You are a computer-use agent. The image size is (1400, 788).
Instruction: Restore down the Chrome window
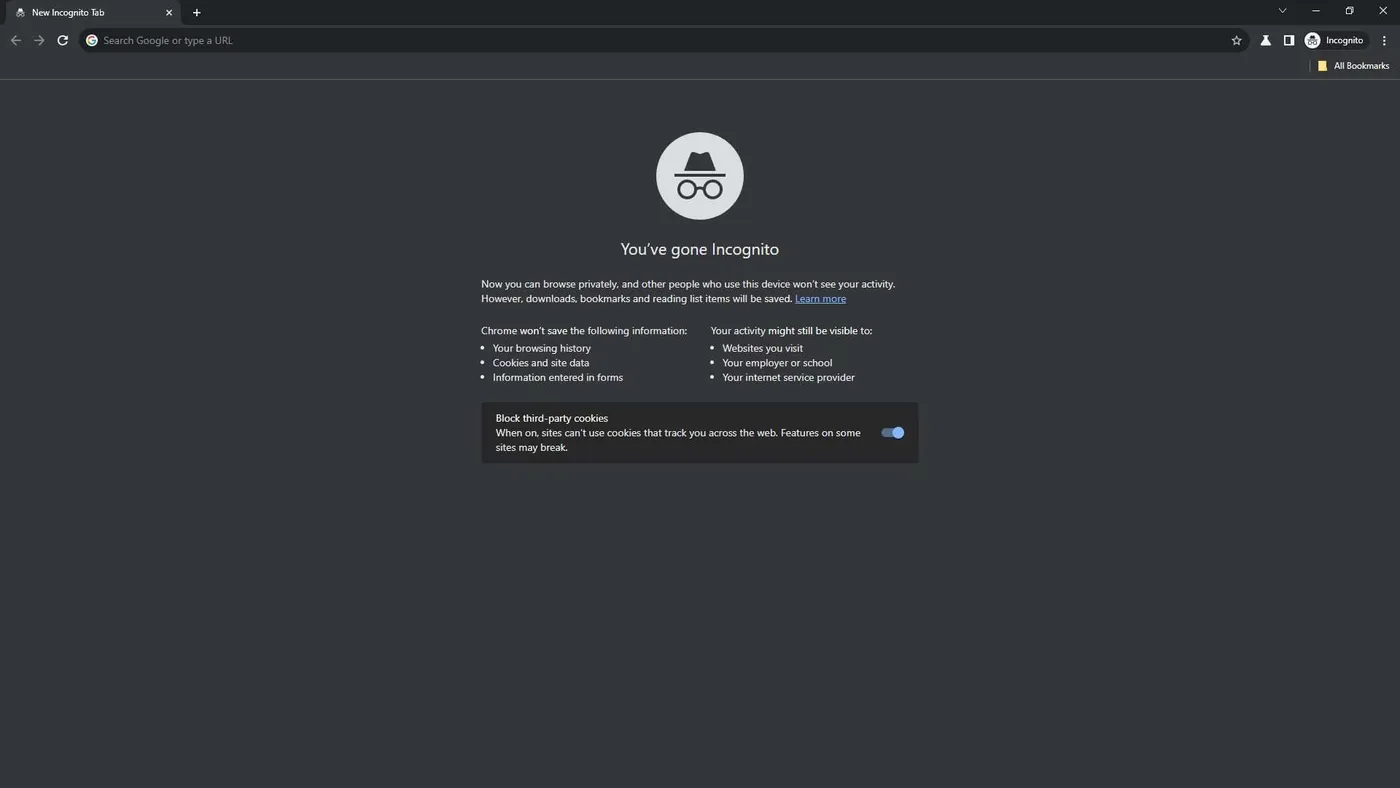click(1349, 11)
